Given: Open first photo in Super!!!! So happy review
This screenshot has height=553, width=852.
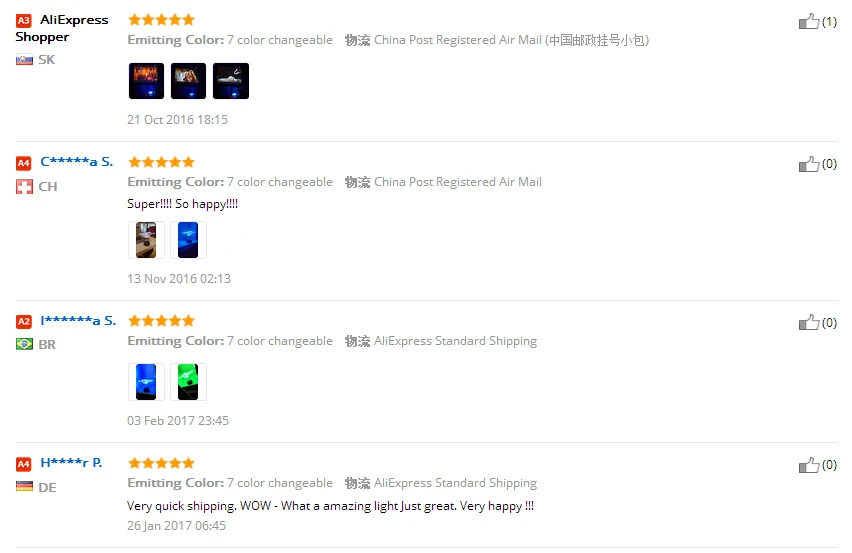Looking at the screenshot, I should 146,240.
